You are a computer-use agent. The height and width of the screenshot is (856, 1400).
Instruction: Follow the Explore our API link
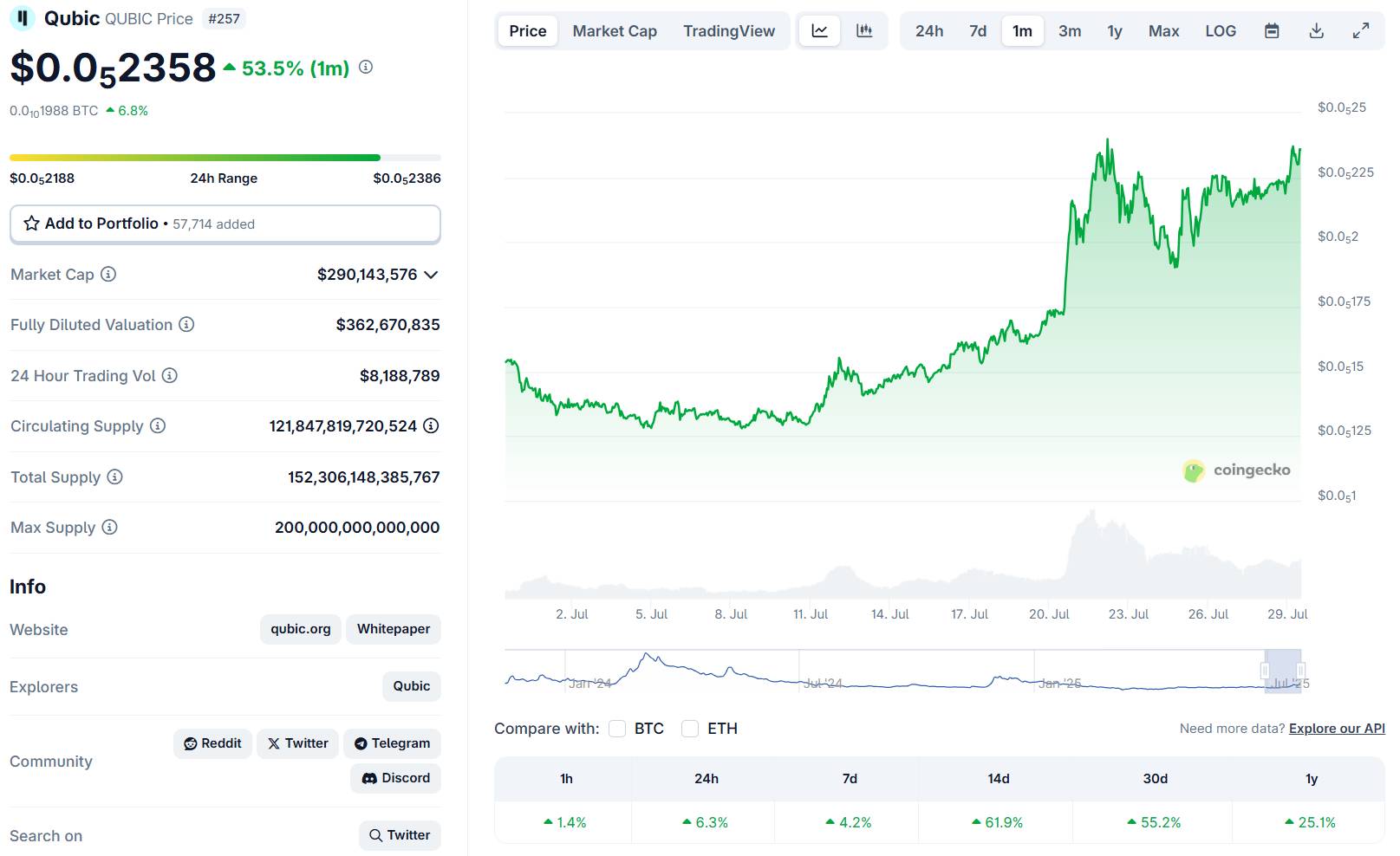click(x=1337, y=729)
